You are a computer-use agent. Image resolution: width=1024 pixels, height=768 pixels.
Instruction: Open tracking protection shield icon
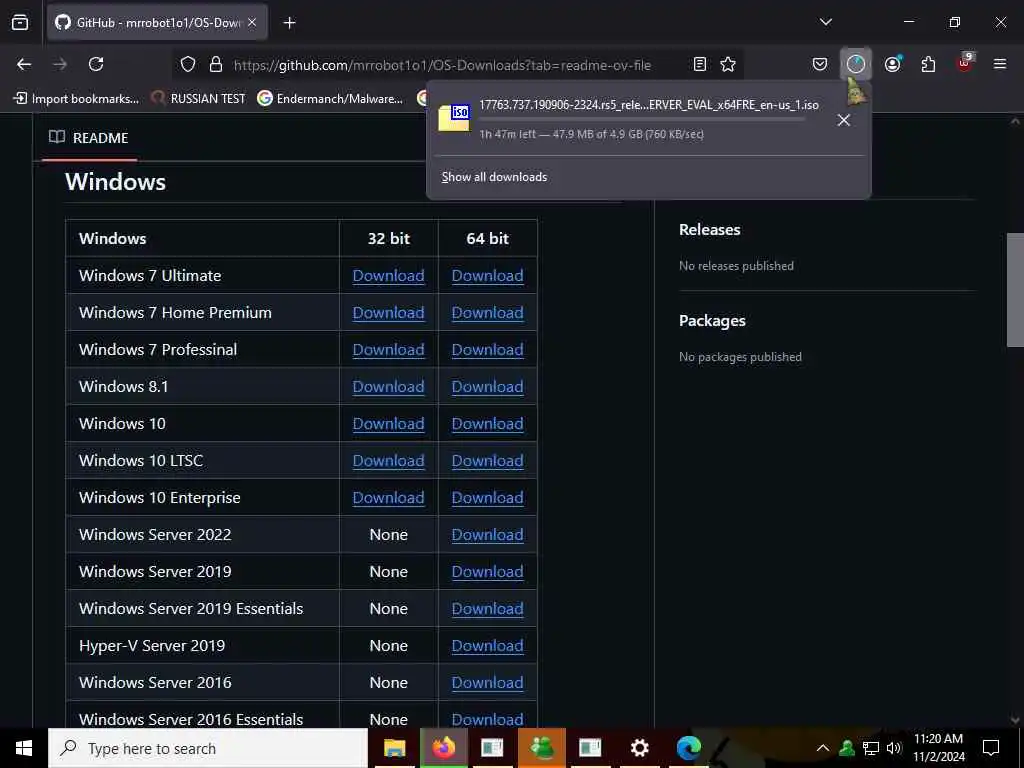[x=188, y=64]
